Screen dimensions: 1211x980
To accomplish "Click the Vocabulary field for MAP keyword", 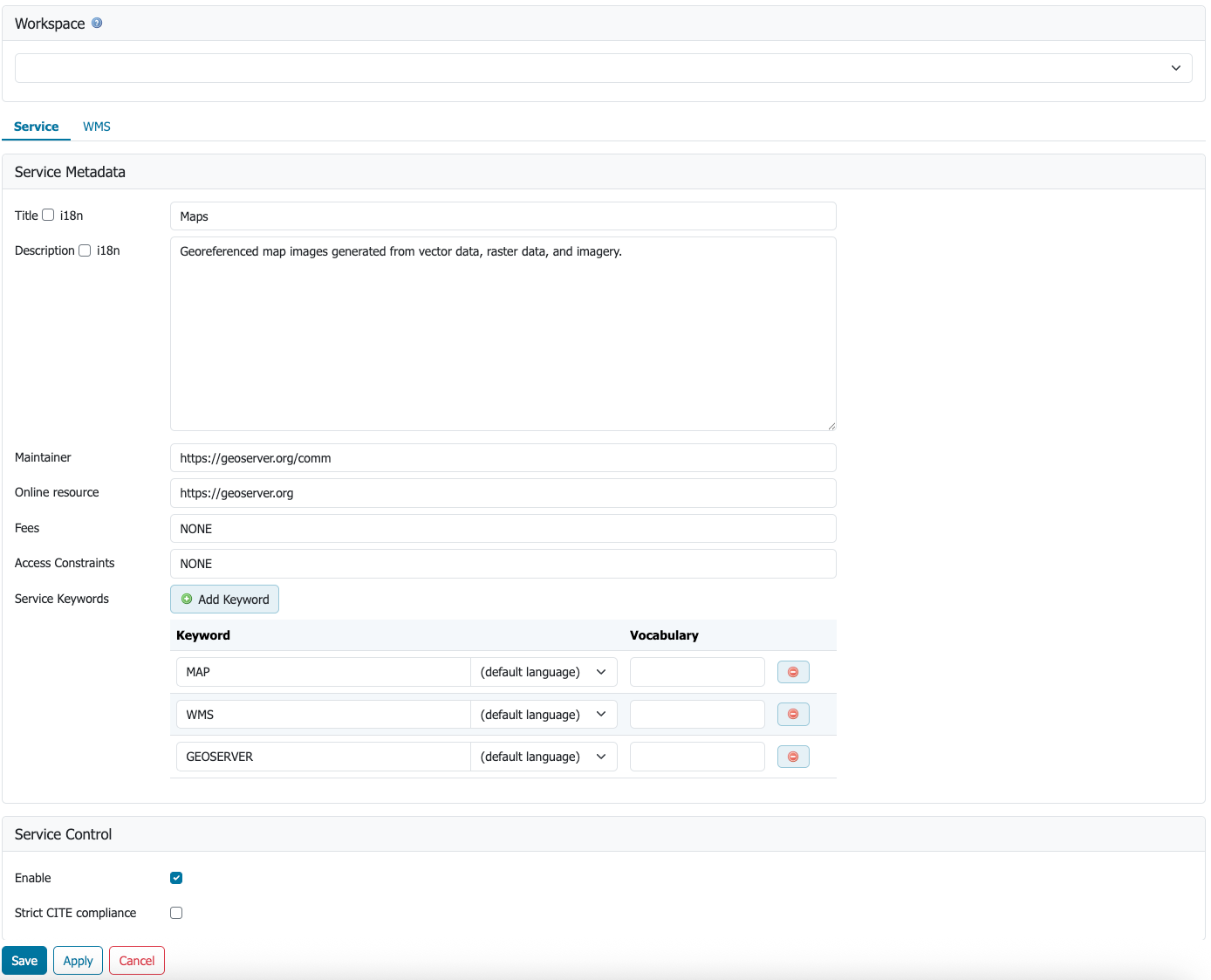I will coord(697,672).
